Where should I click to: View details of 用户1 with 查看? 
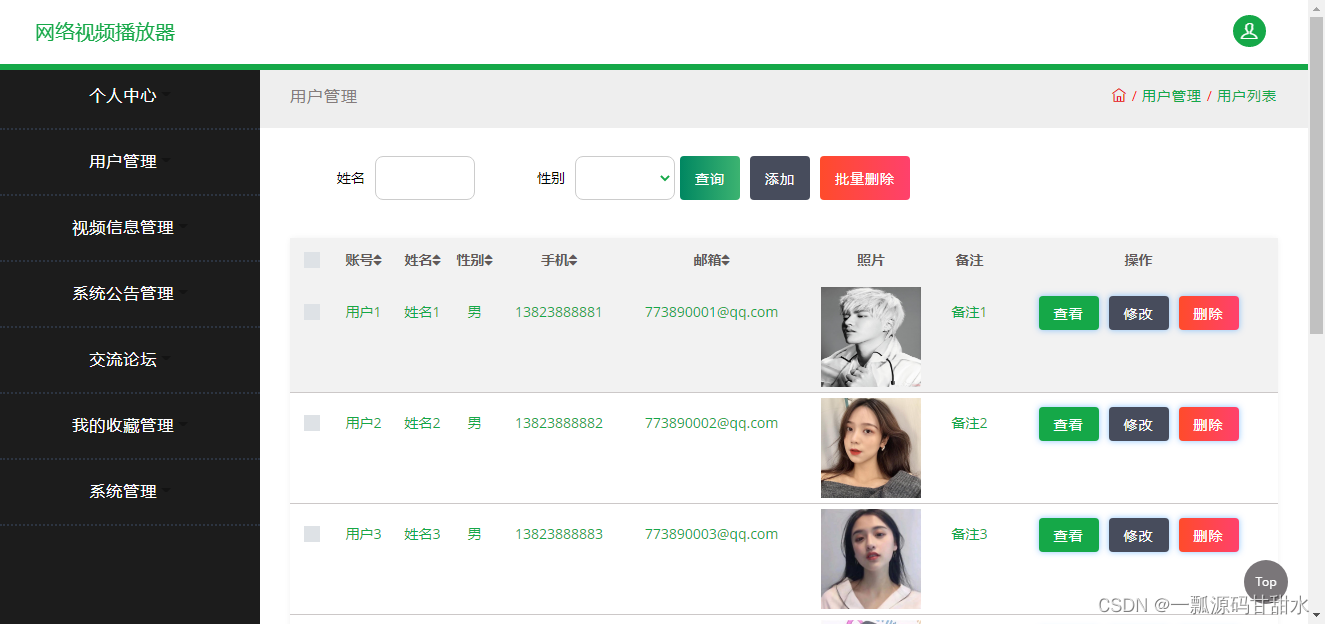click(x=1069, y=313)
